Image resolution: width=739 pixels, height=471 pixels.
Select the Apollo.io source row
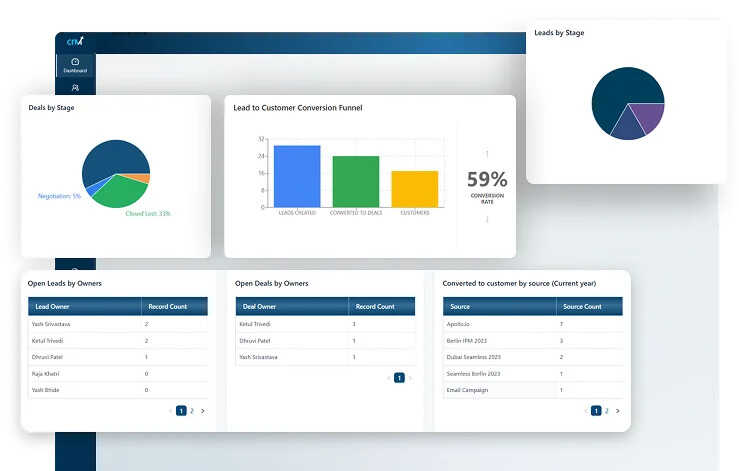[533, 324]
